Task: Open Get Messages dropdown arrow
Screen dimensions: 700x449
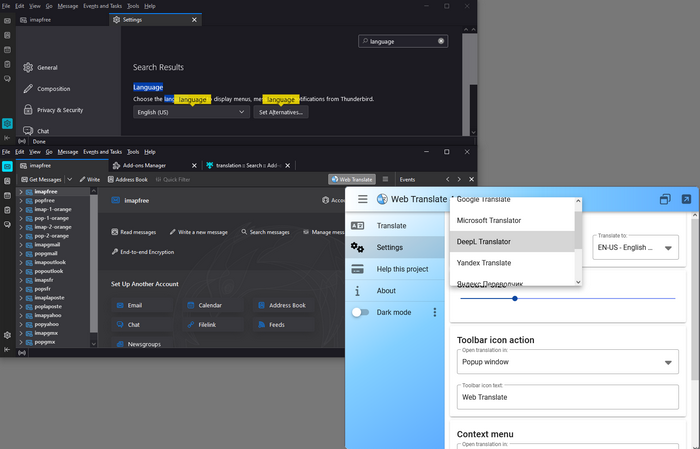Action: point(70,179)
